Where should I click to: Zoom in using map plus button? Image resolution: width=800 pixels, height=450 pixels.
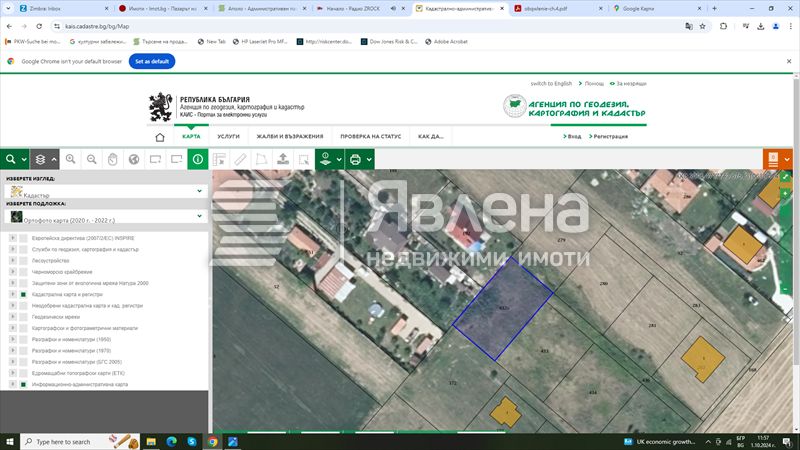point(785,194)
